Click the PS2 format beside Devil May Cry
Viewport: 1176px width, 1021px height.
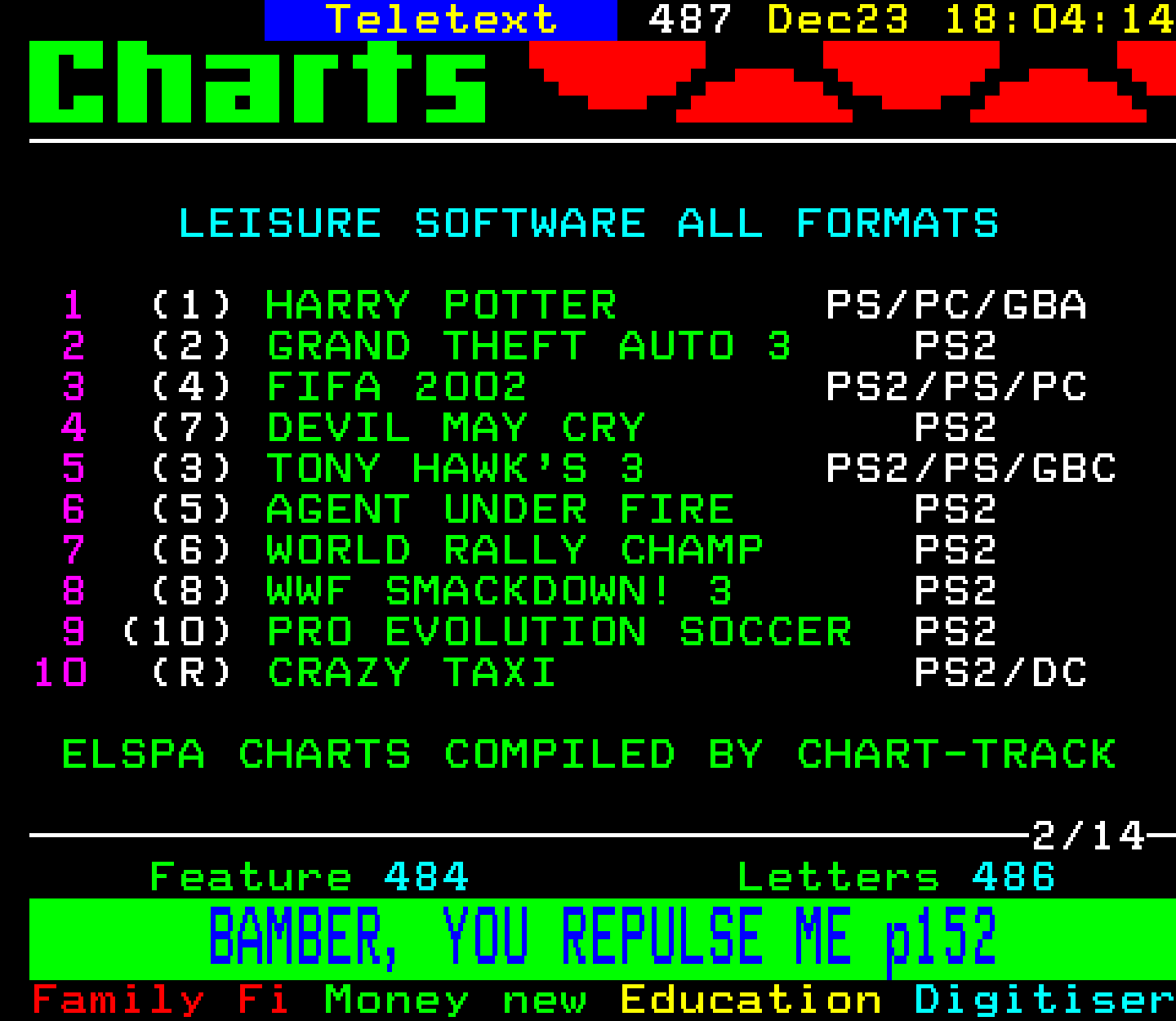[x=955, y=427]
